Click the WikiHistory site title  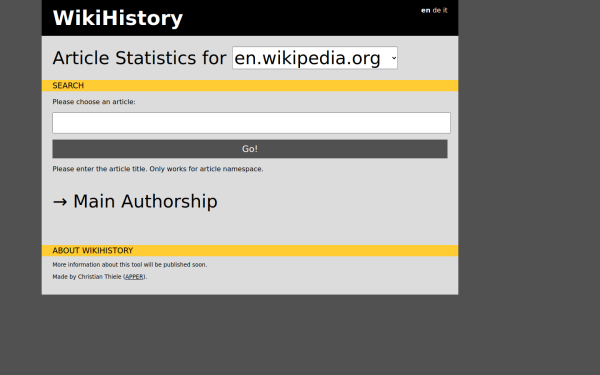tap(117, 18)
